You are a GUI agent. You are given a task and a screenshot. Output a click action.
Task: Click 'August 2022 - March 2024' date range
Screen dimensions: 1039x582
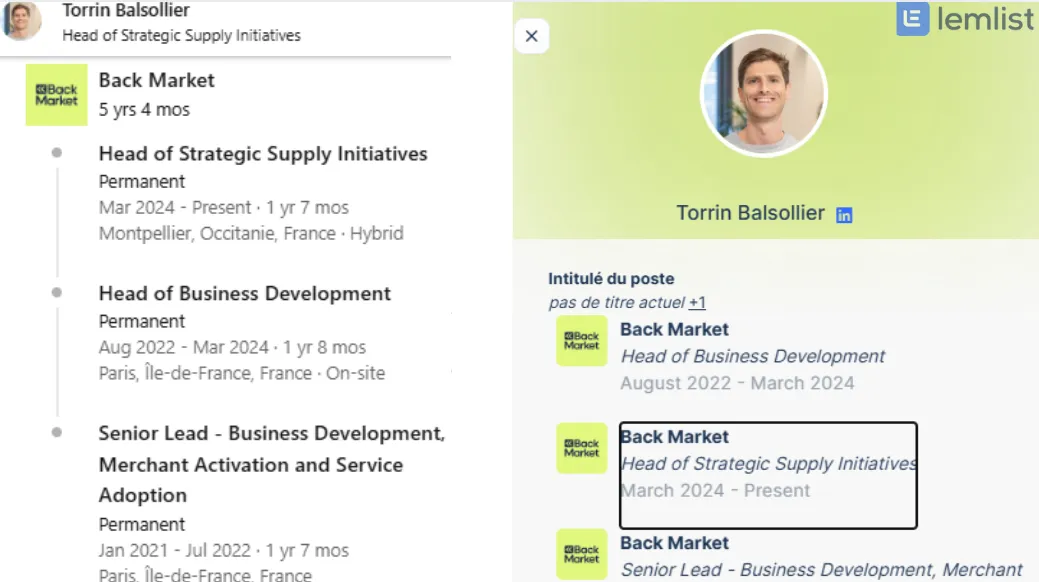coord(738,383)
